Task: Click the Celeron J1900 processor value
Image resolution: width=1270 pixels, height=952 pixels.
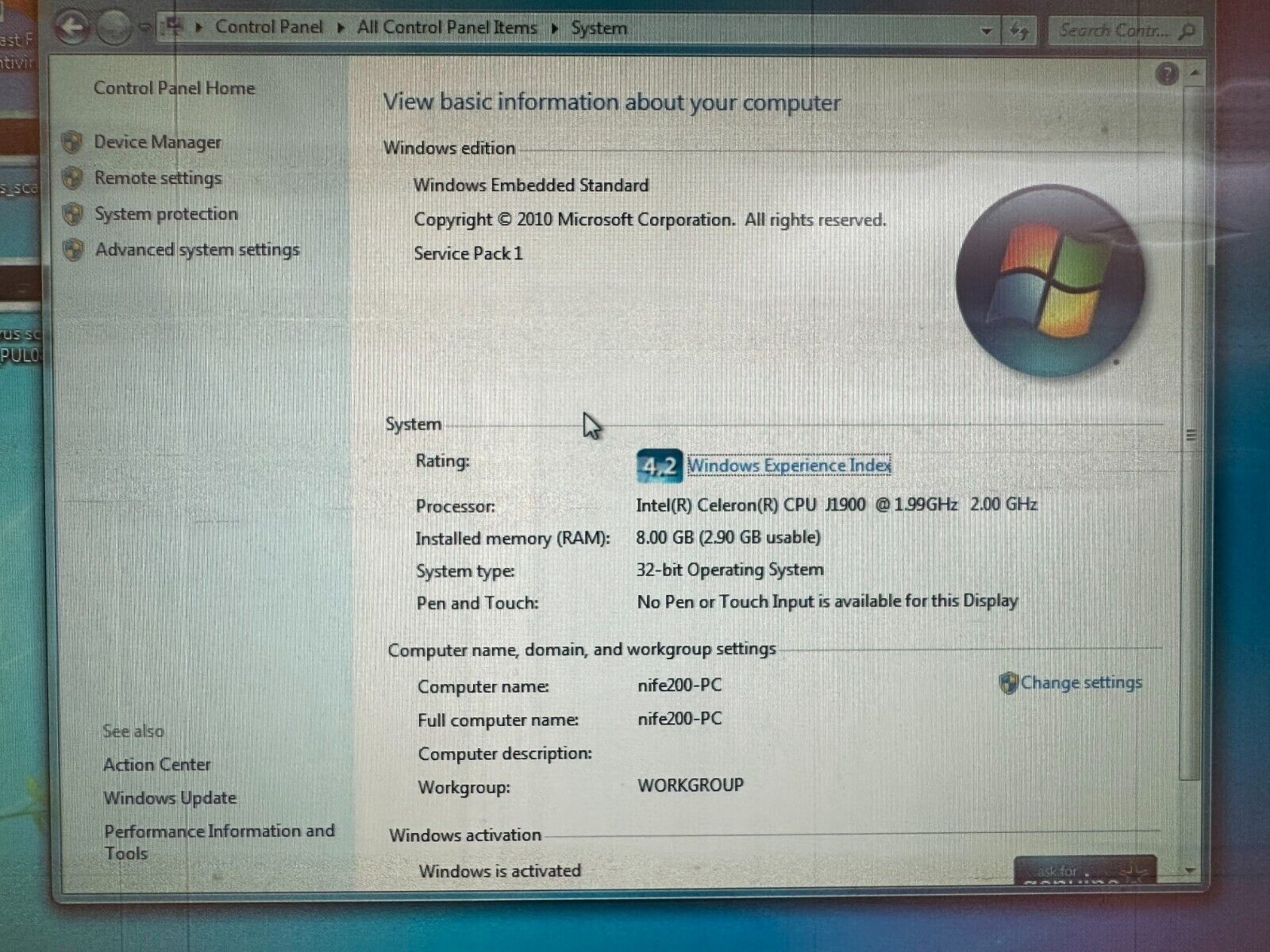Action: [837, 505]
